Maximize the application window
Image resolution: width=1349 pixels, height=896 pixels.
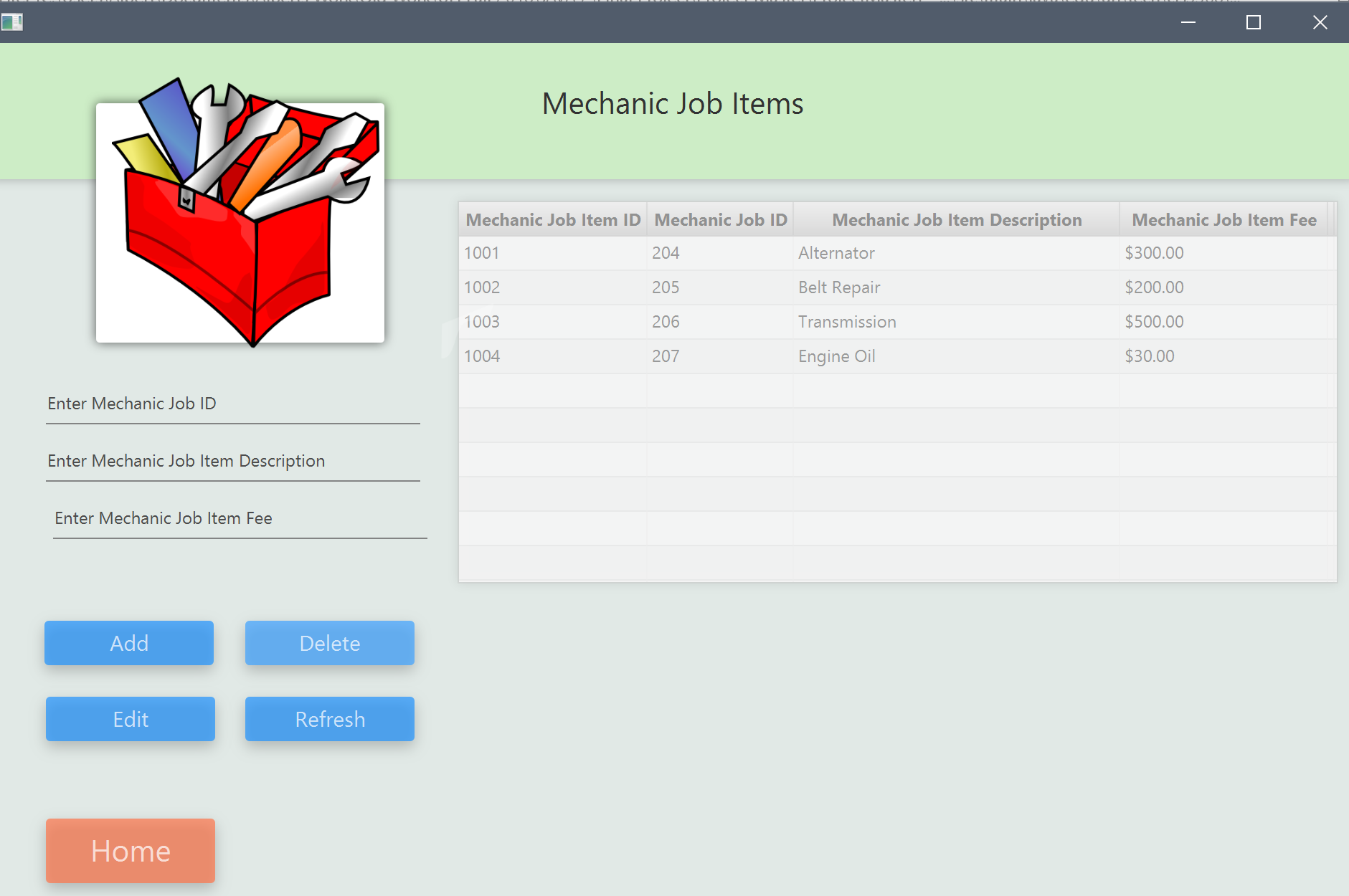(1254, 22)
